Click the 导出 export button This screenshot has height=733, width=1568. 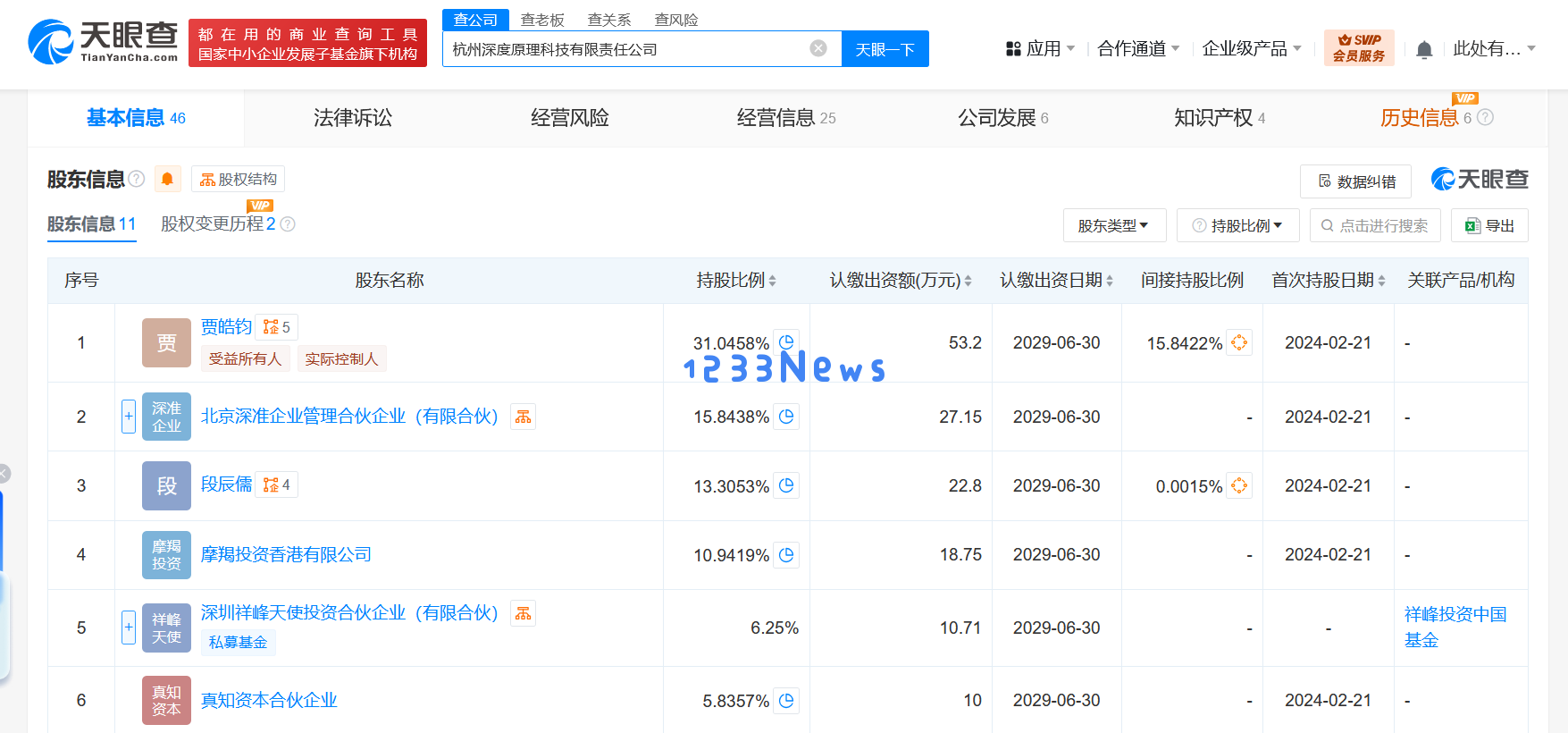pyautogui.click(x=1489, y=225)
